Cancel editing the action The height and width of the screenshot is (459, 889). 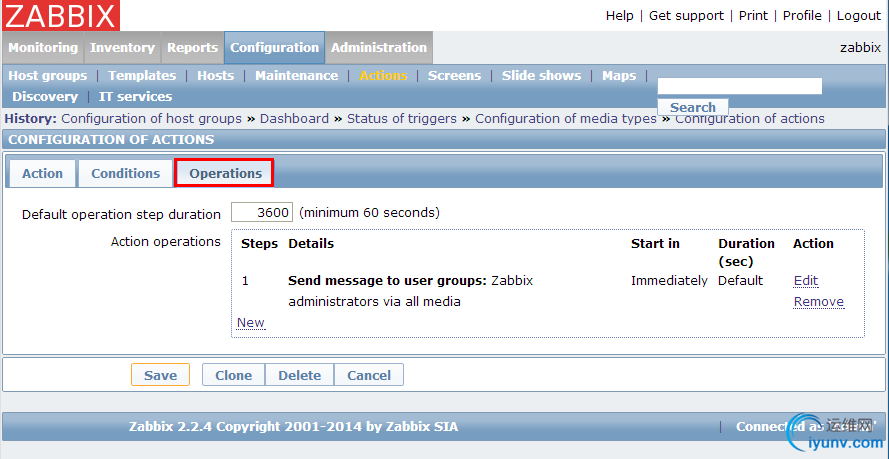point(369,375)
